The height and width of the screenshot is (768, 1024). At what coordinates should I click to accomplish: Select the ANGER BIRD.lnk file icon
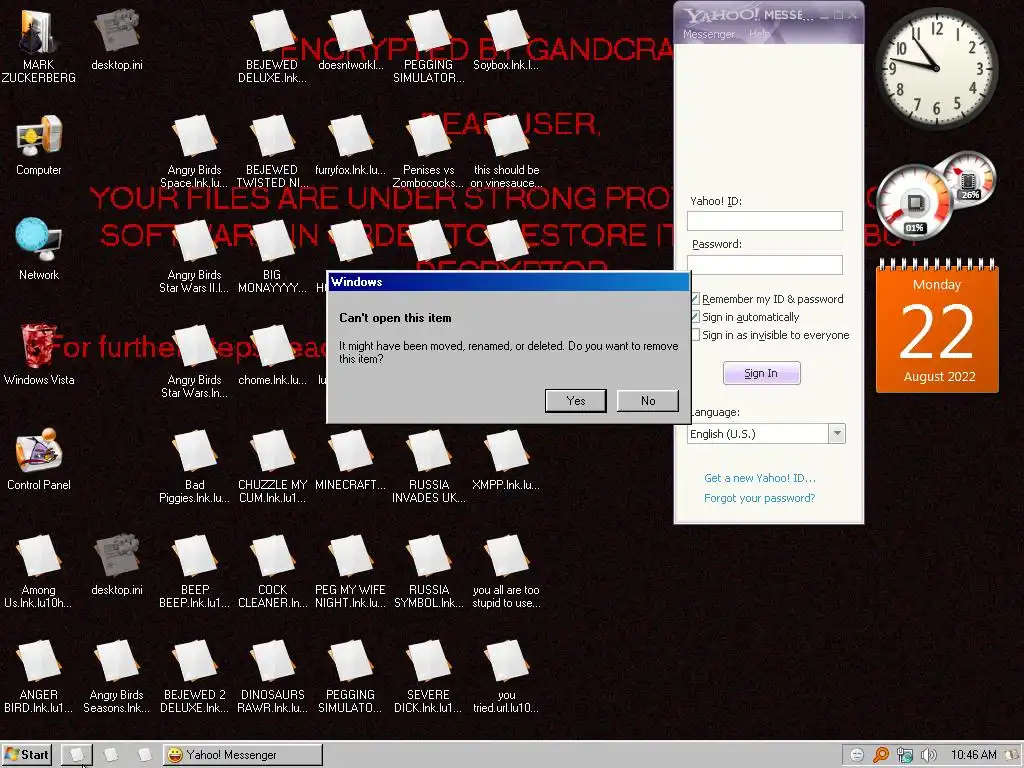click(x=39, y=677)
